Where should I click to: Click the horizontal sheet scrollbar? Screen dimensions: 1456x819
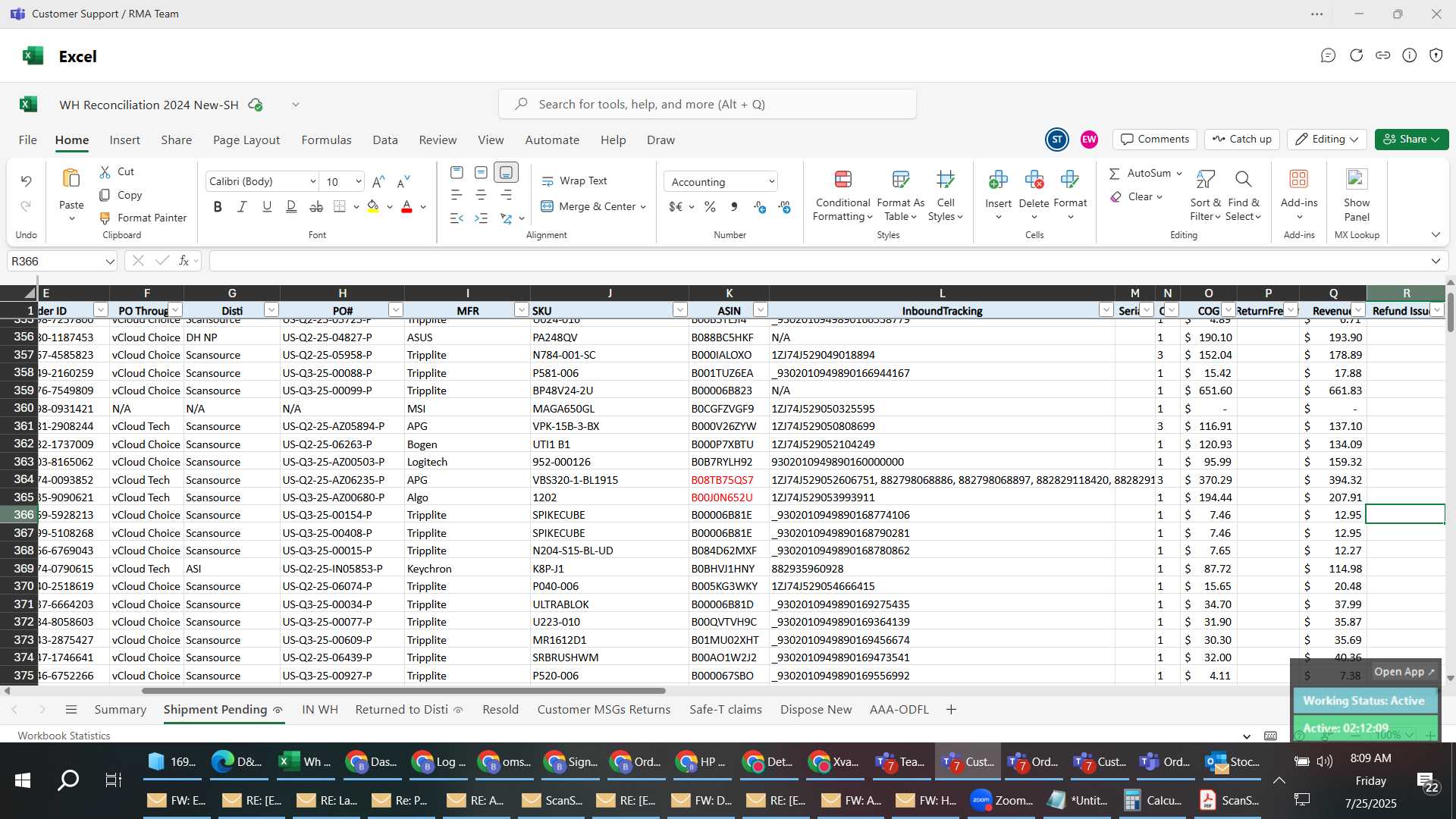[403, 691]
